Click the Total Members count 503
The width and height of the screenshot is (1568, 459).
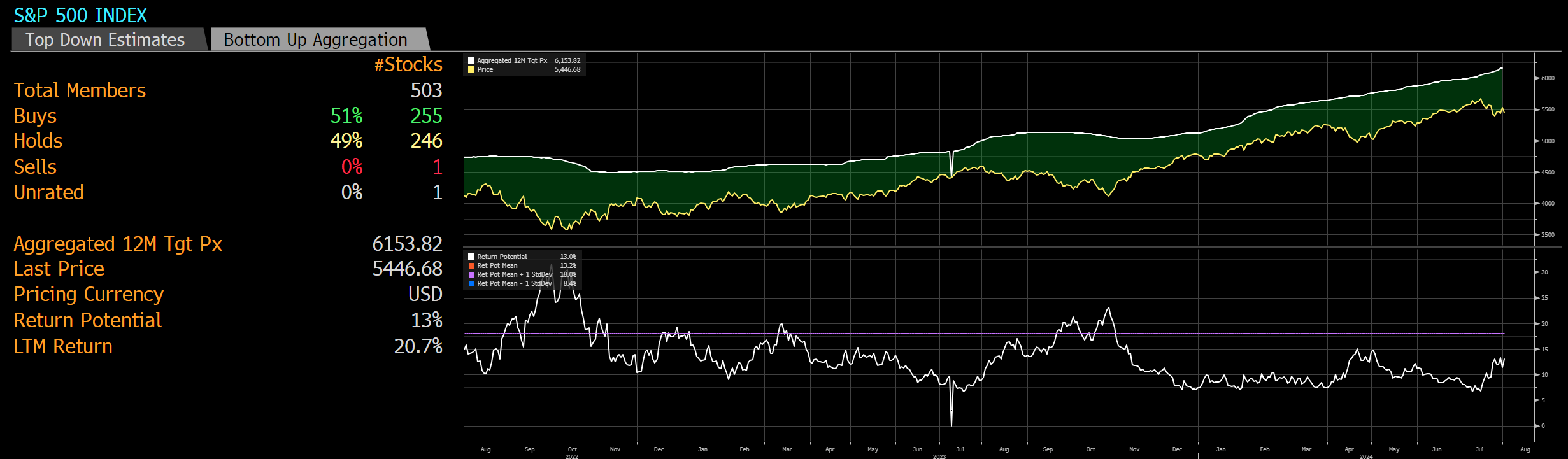tap(426, 90)
